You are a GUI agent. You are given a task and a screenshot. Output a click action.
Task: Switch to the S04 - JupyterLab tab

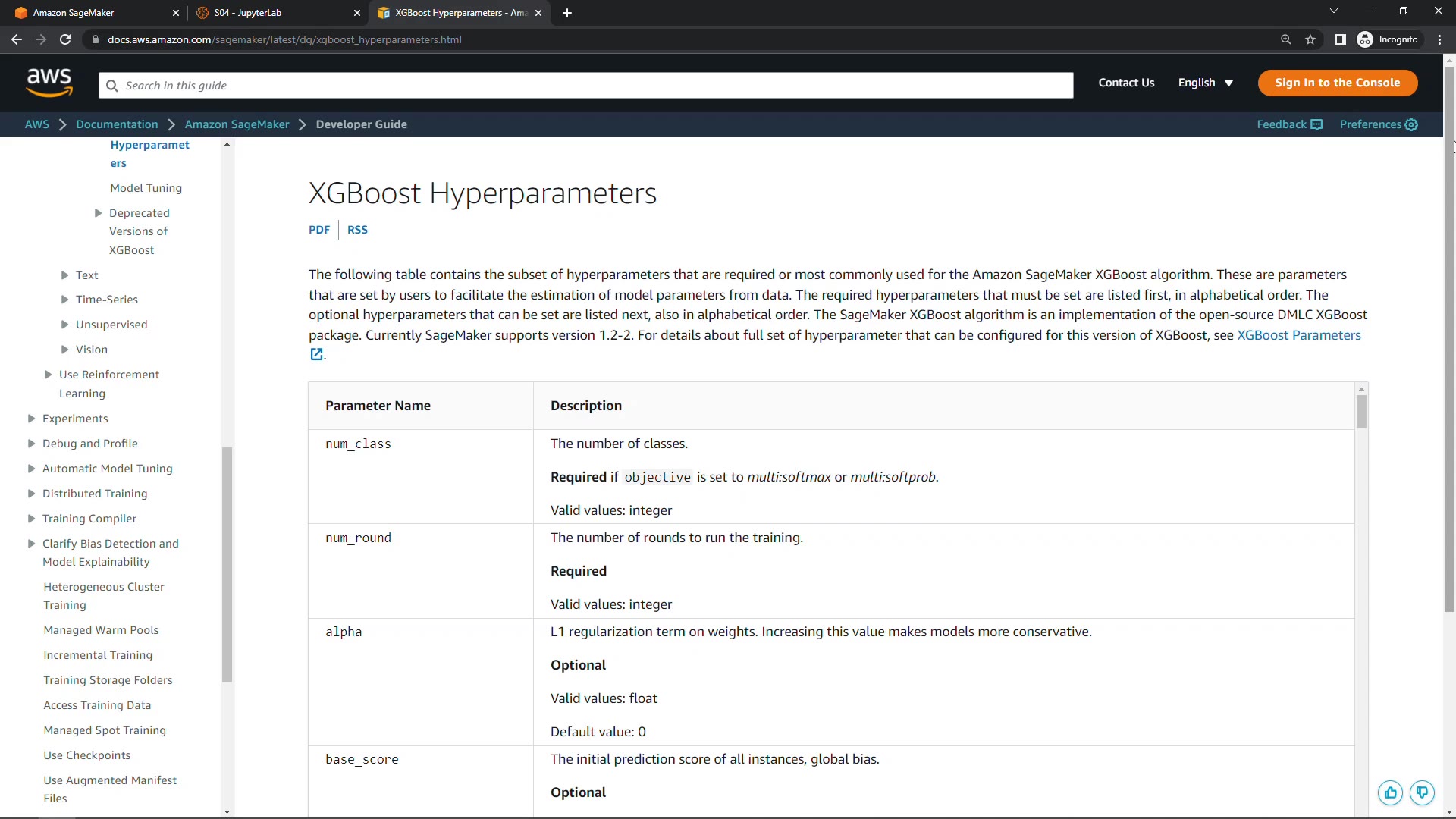click(x=273, y=13)
